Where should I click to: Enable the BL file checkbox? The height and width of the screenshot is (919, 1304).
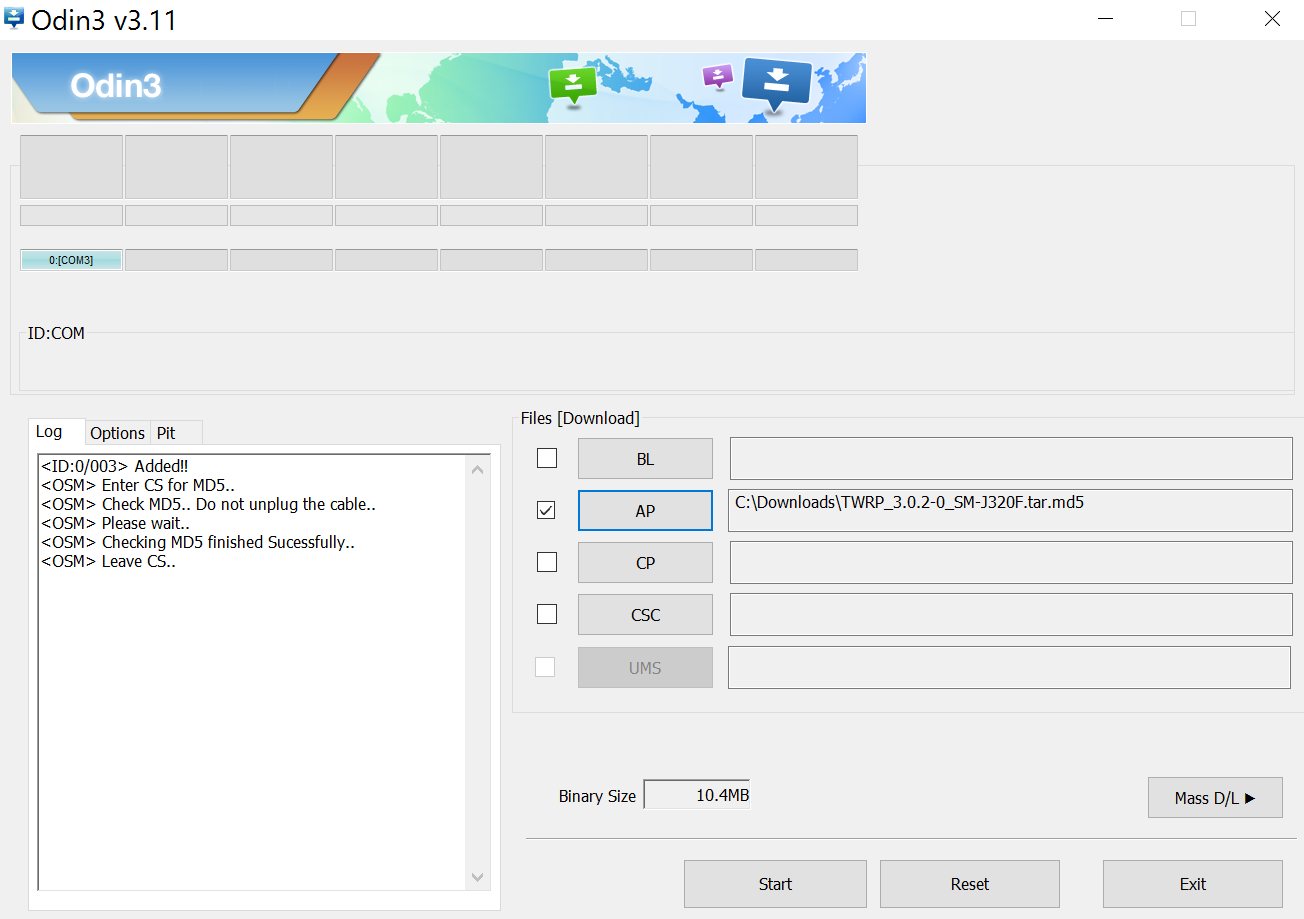547,458
